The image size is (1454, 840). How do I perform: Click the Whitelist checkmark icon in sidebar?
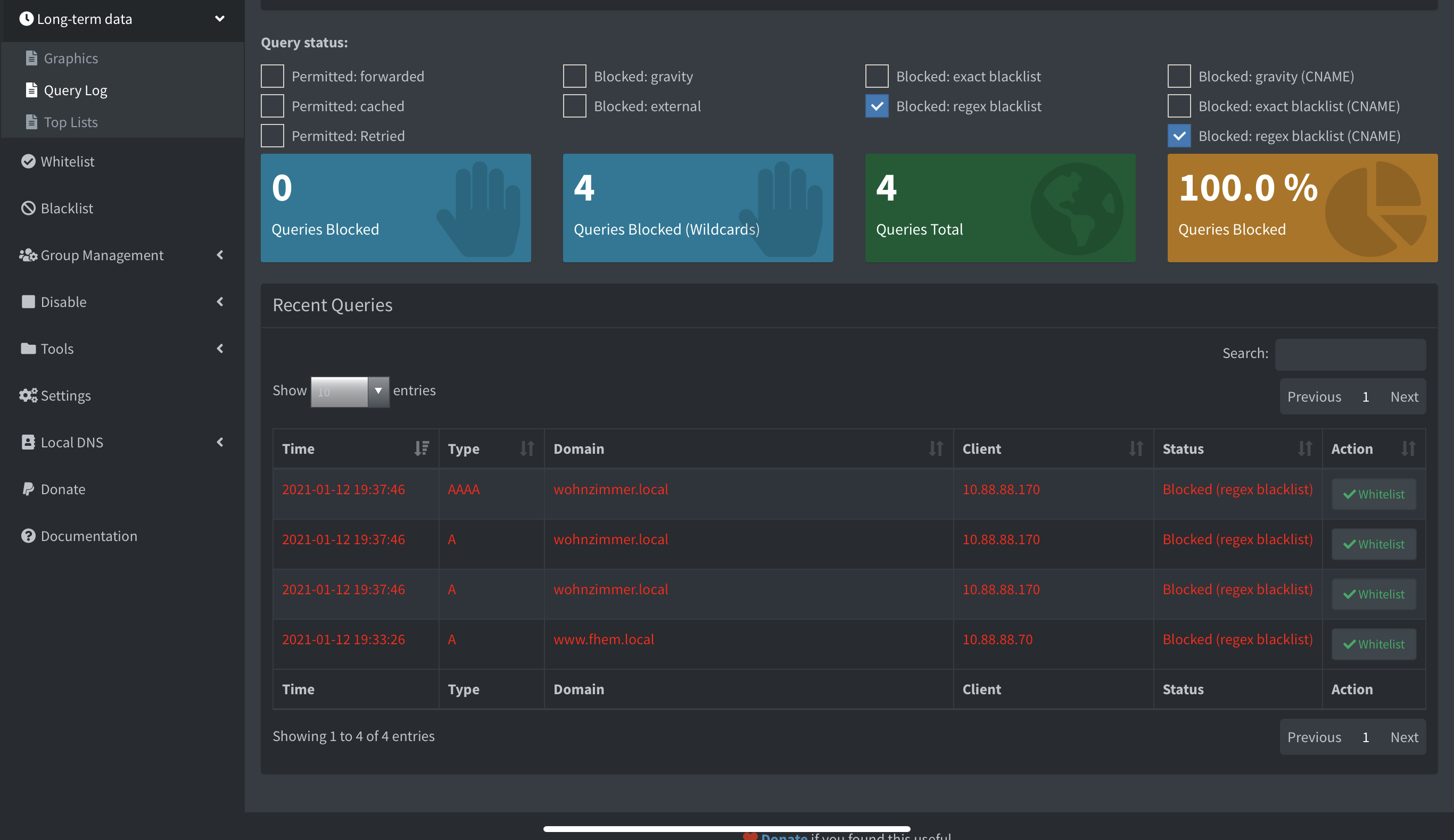coord(28,162)
